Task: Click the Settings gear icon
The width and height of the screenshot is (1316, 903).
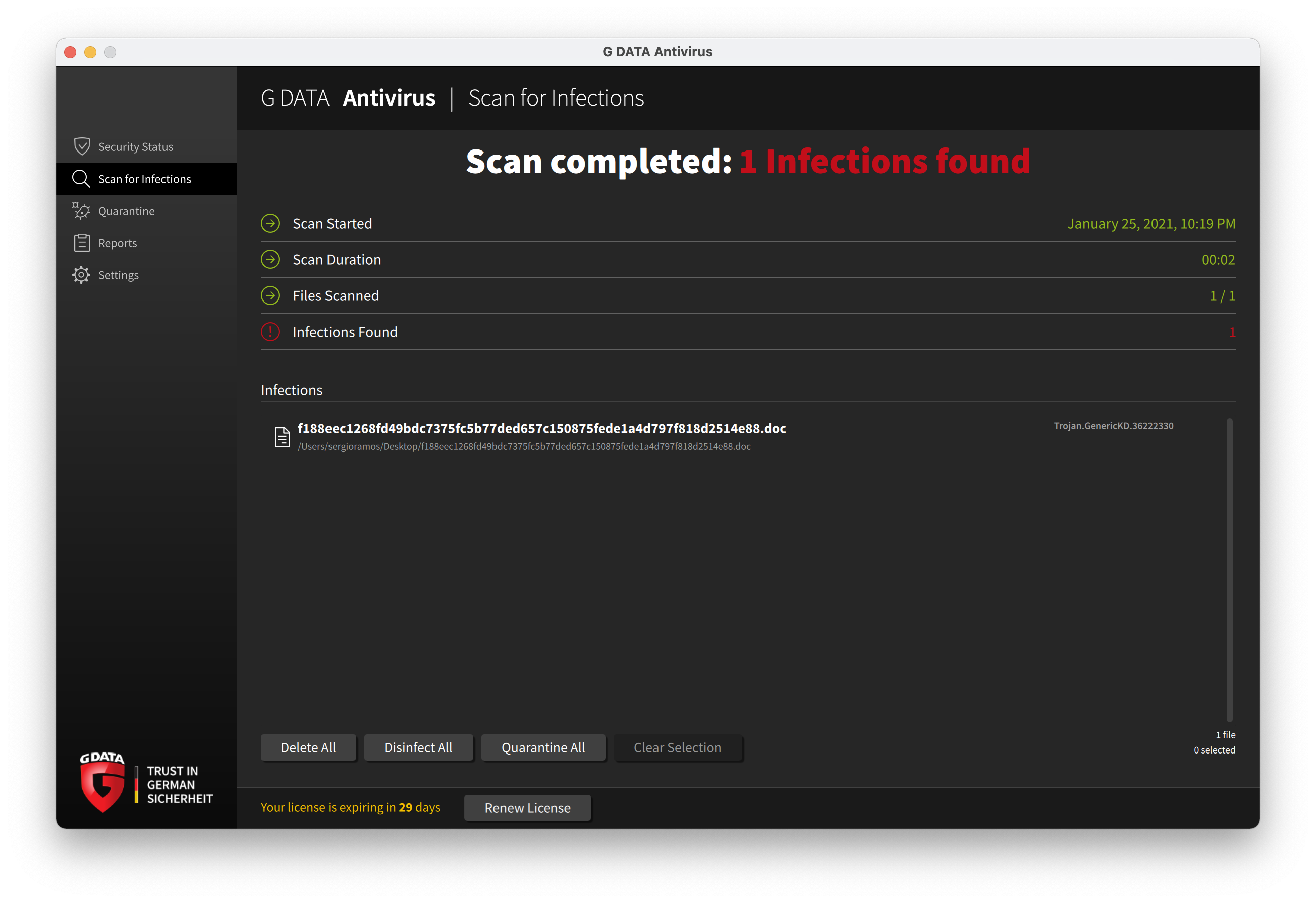Action: click(x=81, y=275)
